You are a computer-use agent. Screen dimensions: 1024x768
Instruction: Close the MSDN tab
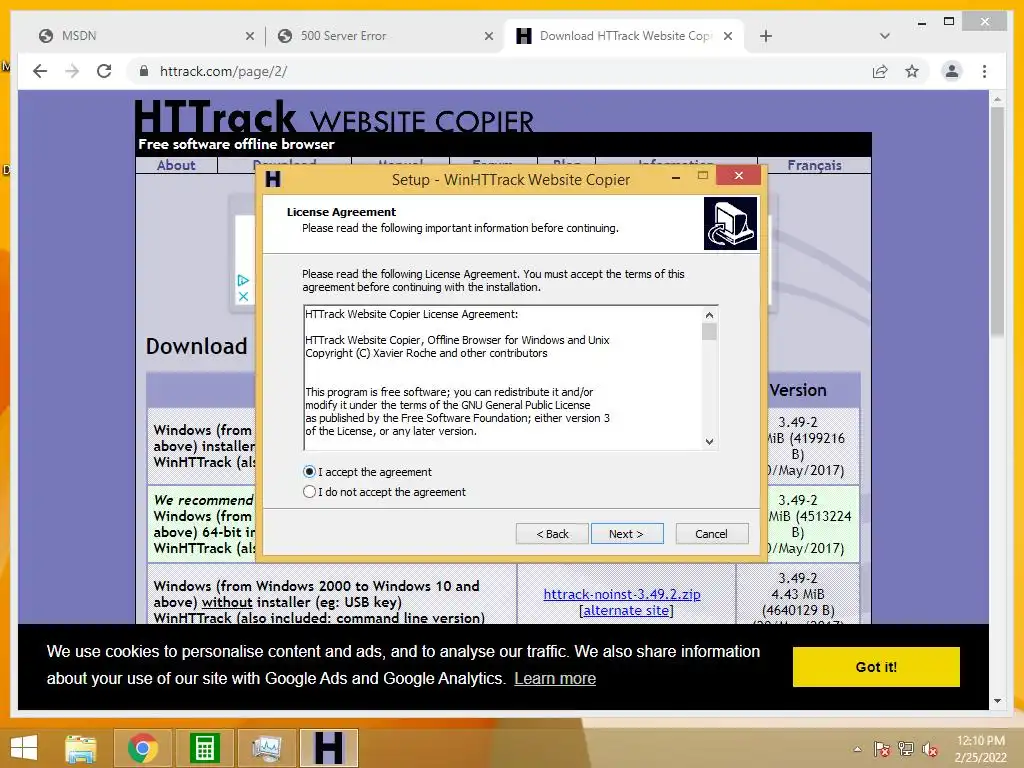pos(249,37)
